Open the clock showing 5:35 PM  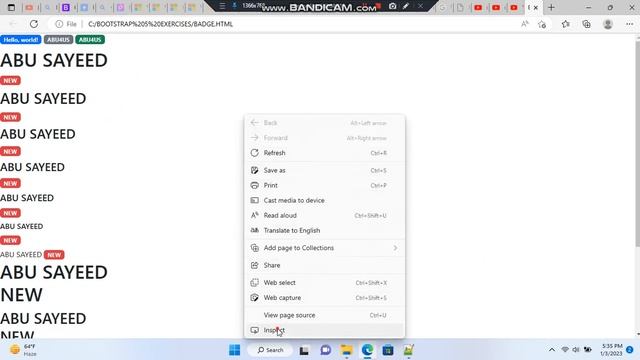click(611, 350)
